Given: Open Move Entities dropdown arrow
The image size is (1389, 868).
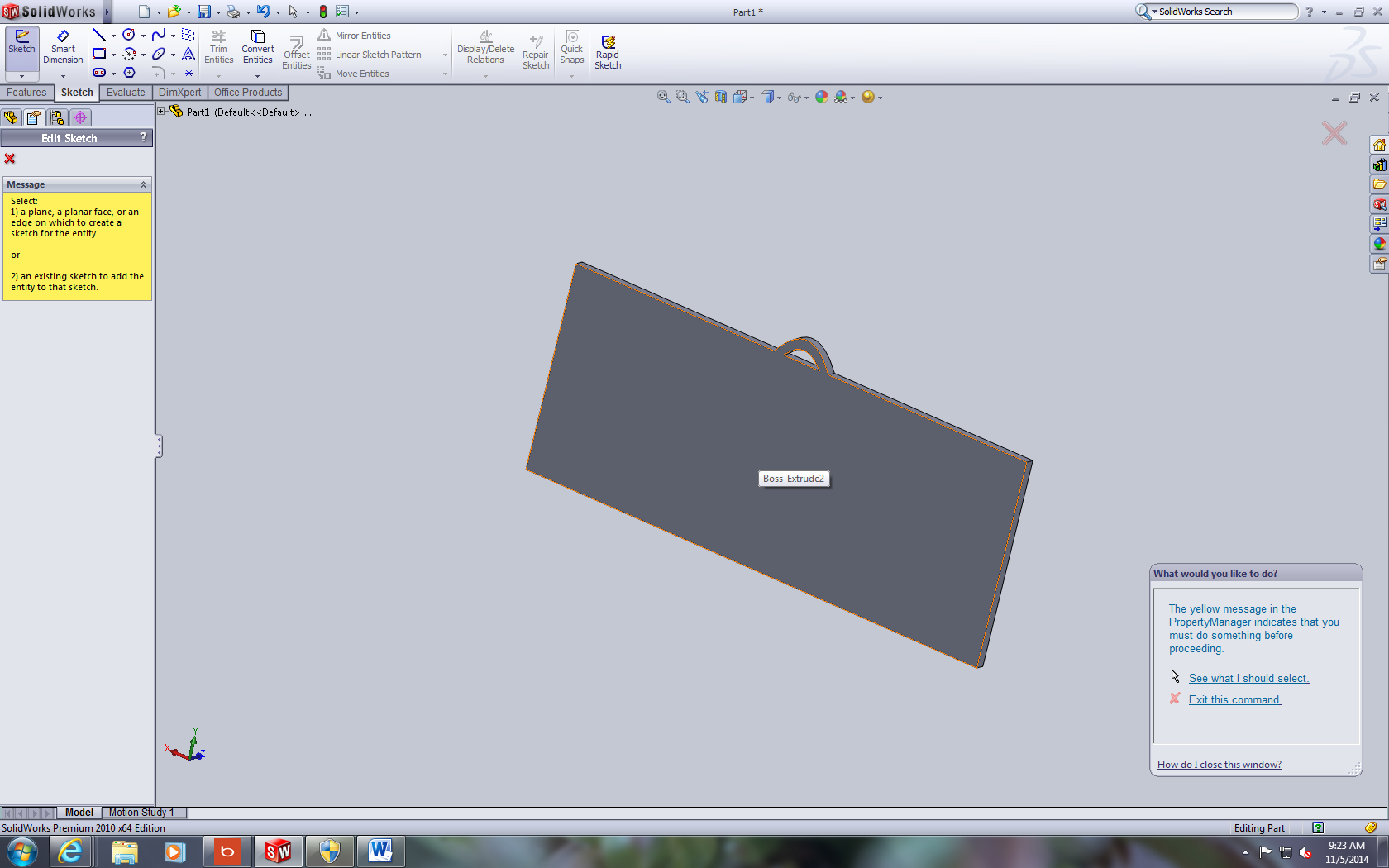Looking at the screenshot, I should click(x=445, y=74).
